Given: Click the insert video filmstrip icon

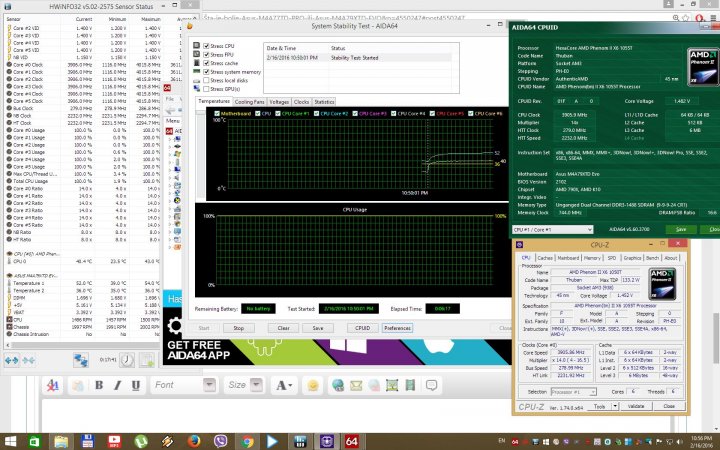Looking at the screenshot, I should tap(410, 385).
